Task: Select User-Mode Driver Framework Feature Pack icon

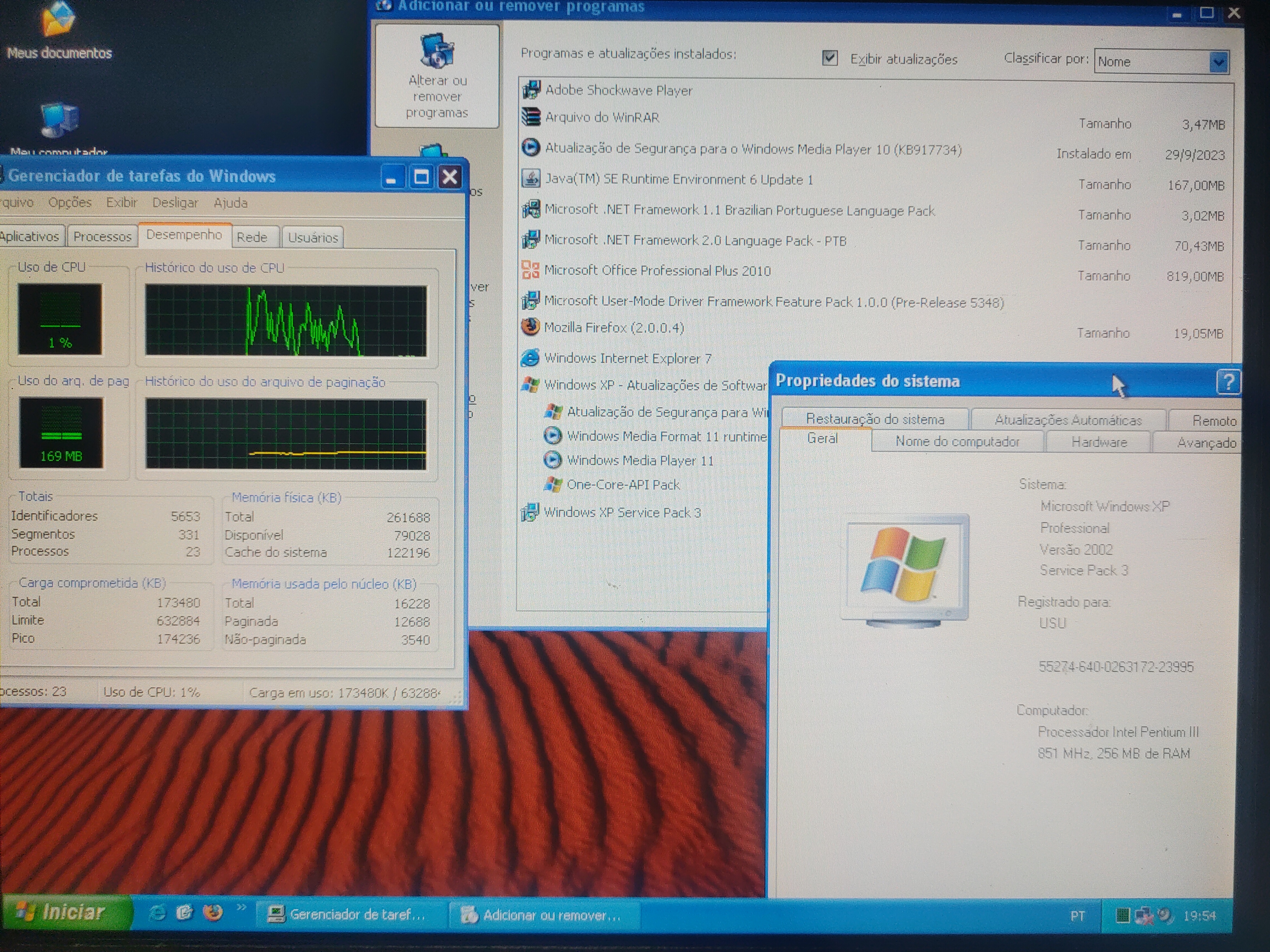Action: [530, 300]
